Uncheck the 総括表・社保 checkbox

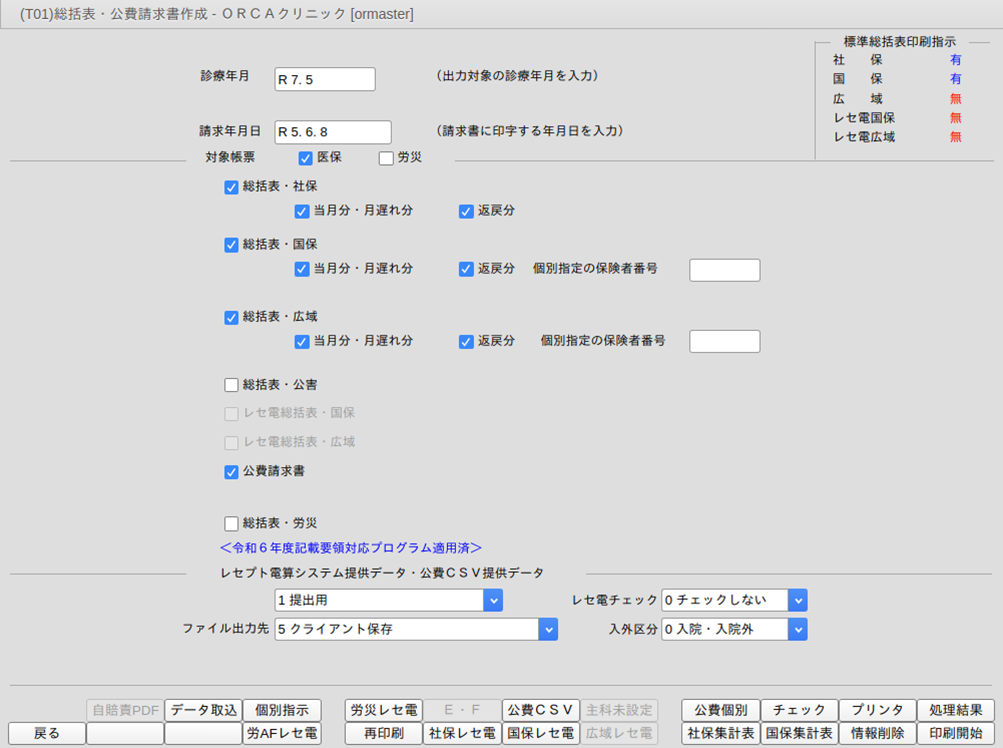[232, 186]
